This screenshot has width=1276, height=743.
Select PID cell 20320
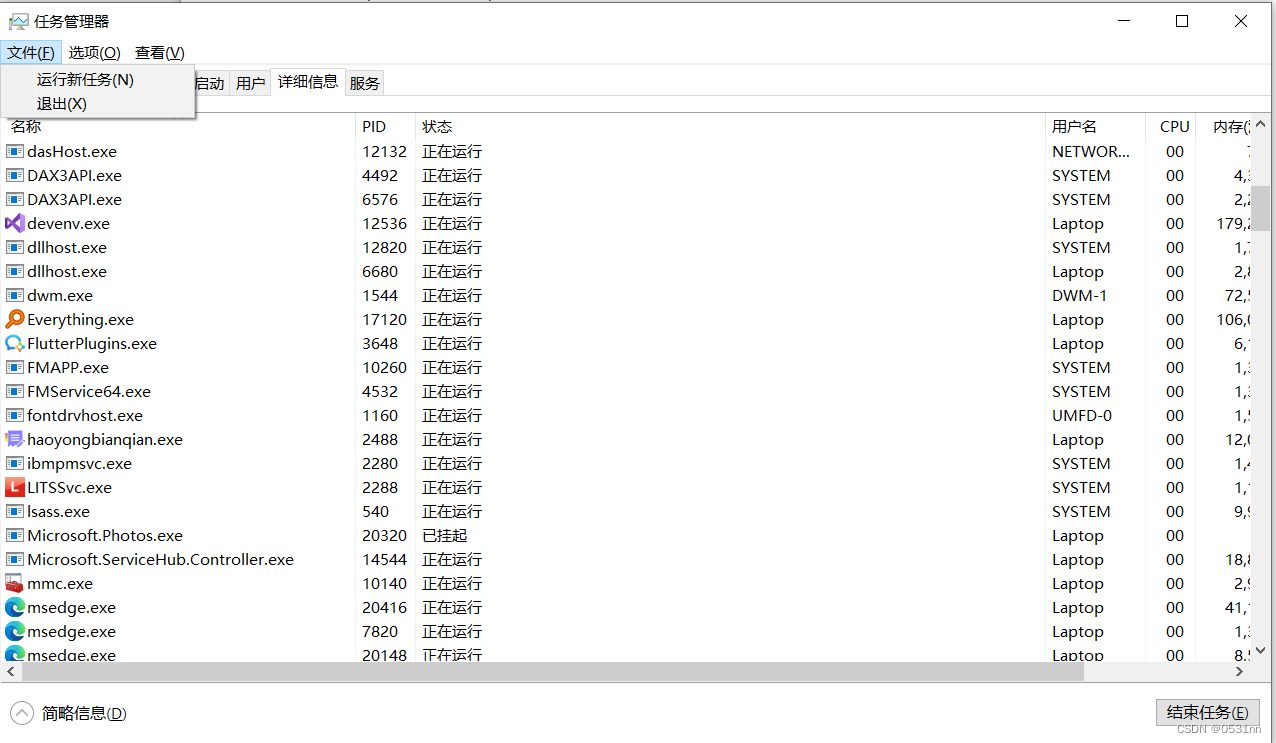385,536
